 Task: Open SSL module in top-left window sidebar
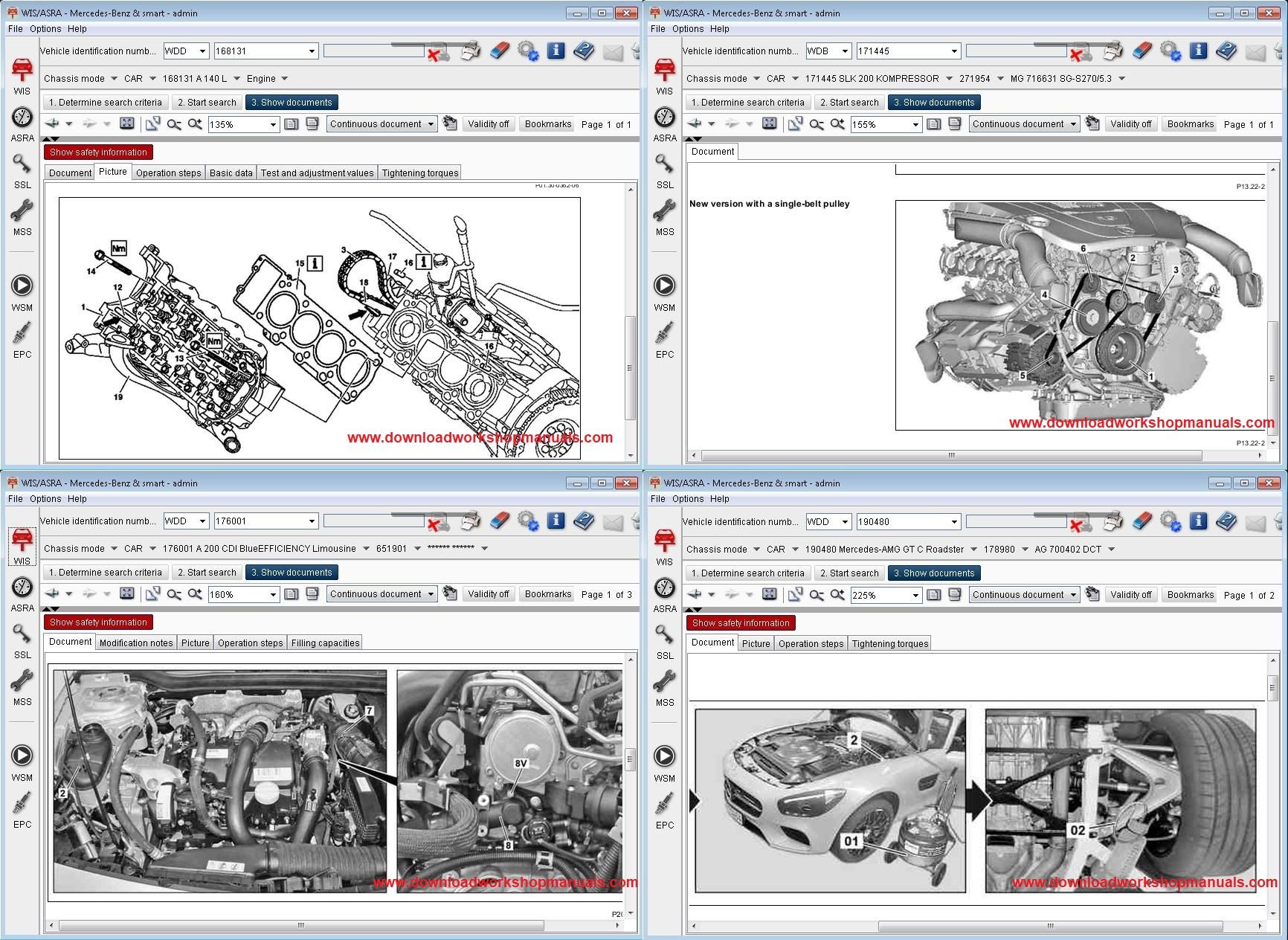click(22, 171)
